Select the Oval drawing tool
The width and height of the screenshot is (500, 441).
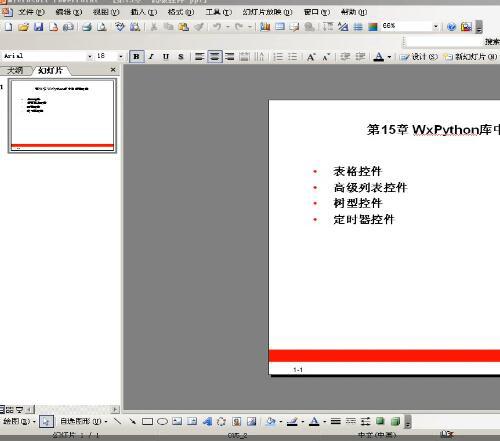[x=162, y=422]
